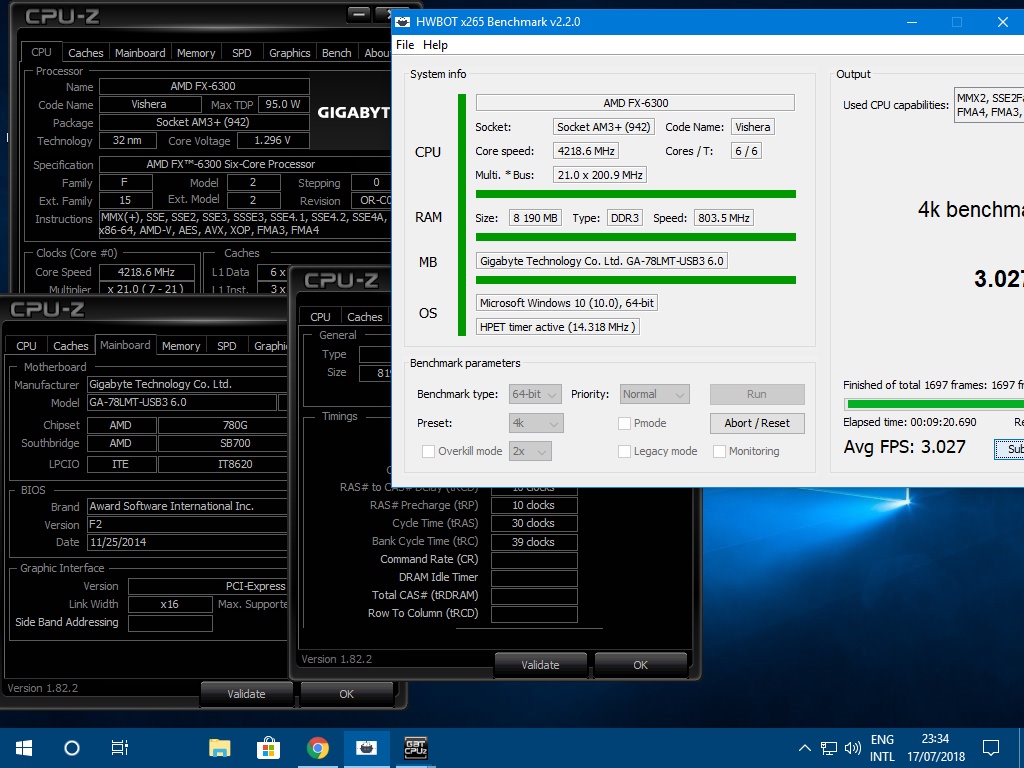Click the RAM Size 8 190 MB field
Image resolution: width=1024 pixels, height=768 pixels.
click(535, 218)
